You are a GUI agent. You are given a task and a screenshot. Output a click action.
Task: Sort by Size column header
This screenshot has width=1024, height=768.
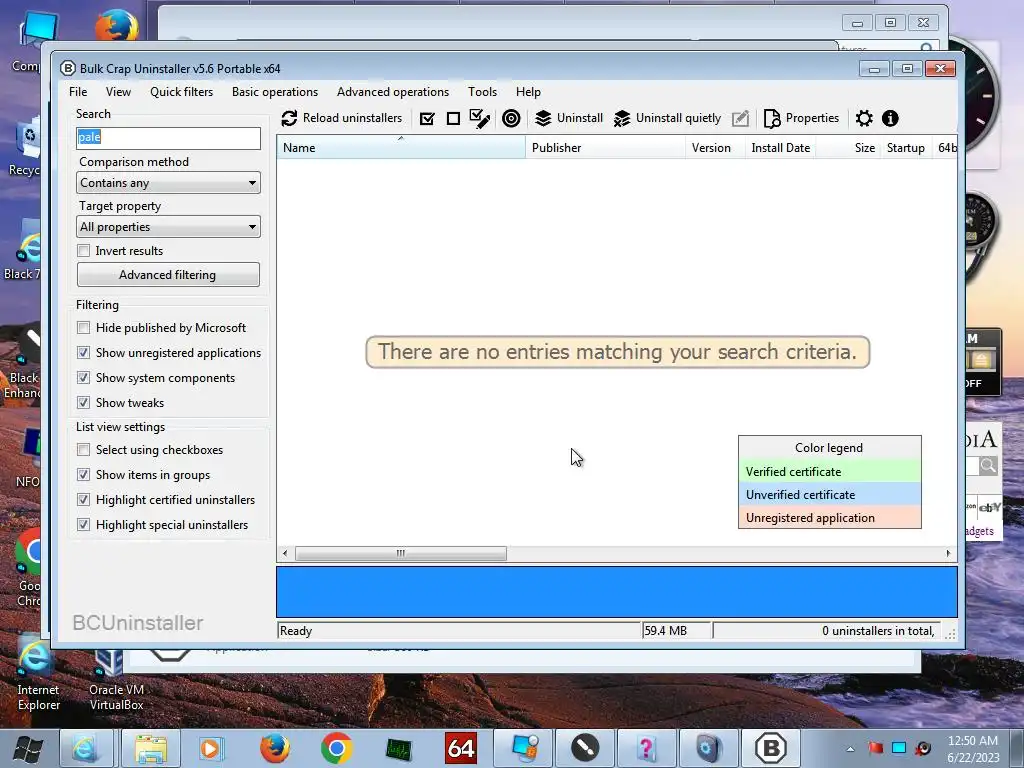848,148
